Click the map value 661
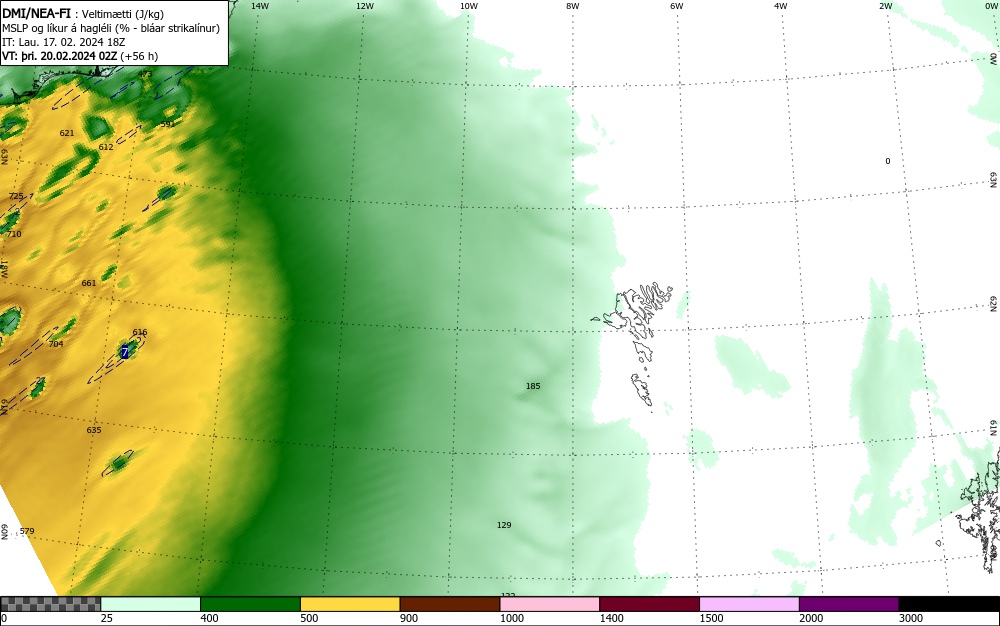 tap(89, 282)
